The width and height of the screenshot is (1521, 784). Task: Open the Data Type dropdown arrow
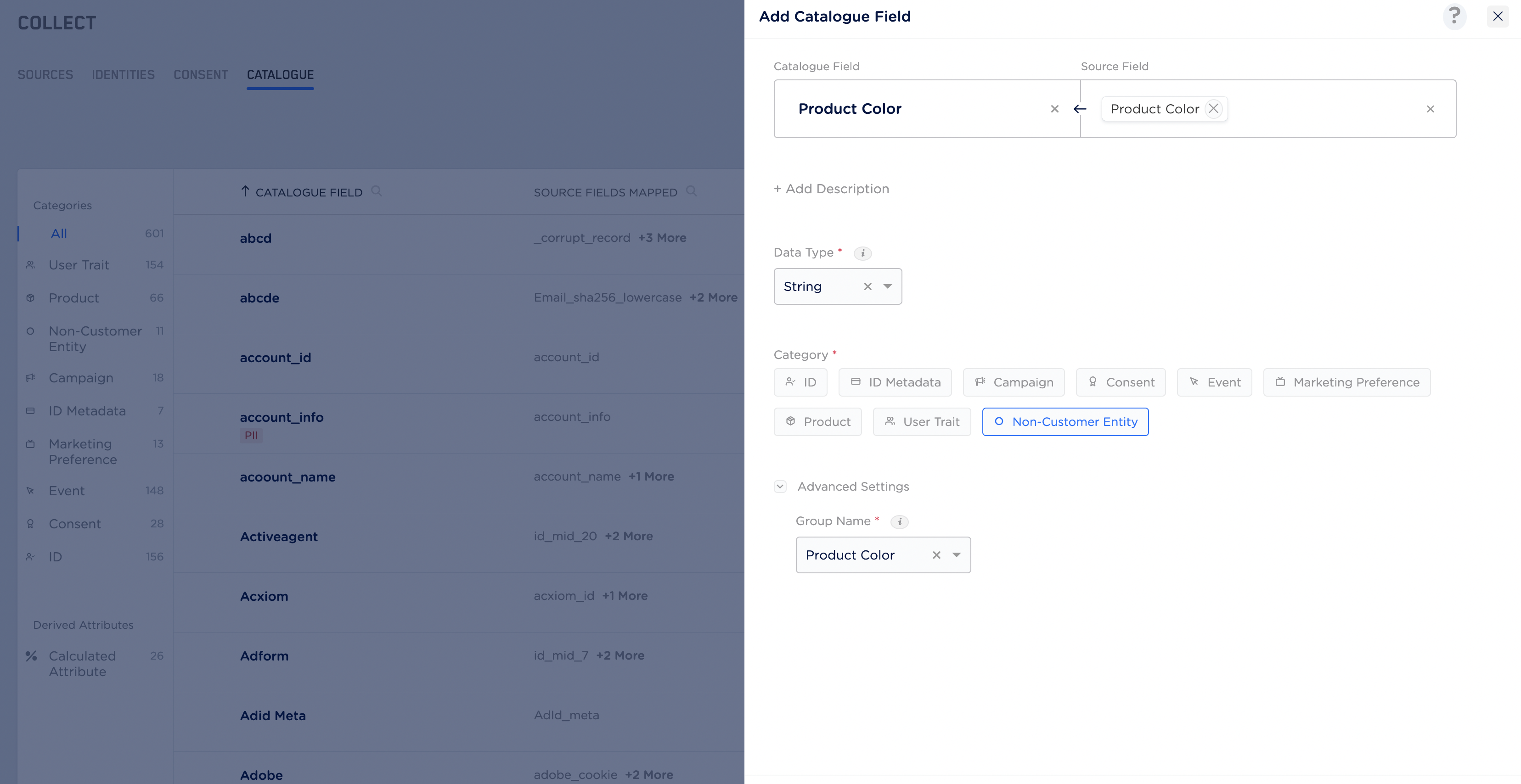(887, 286)
